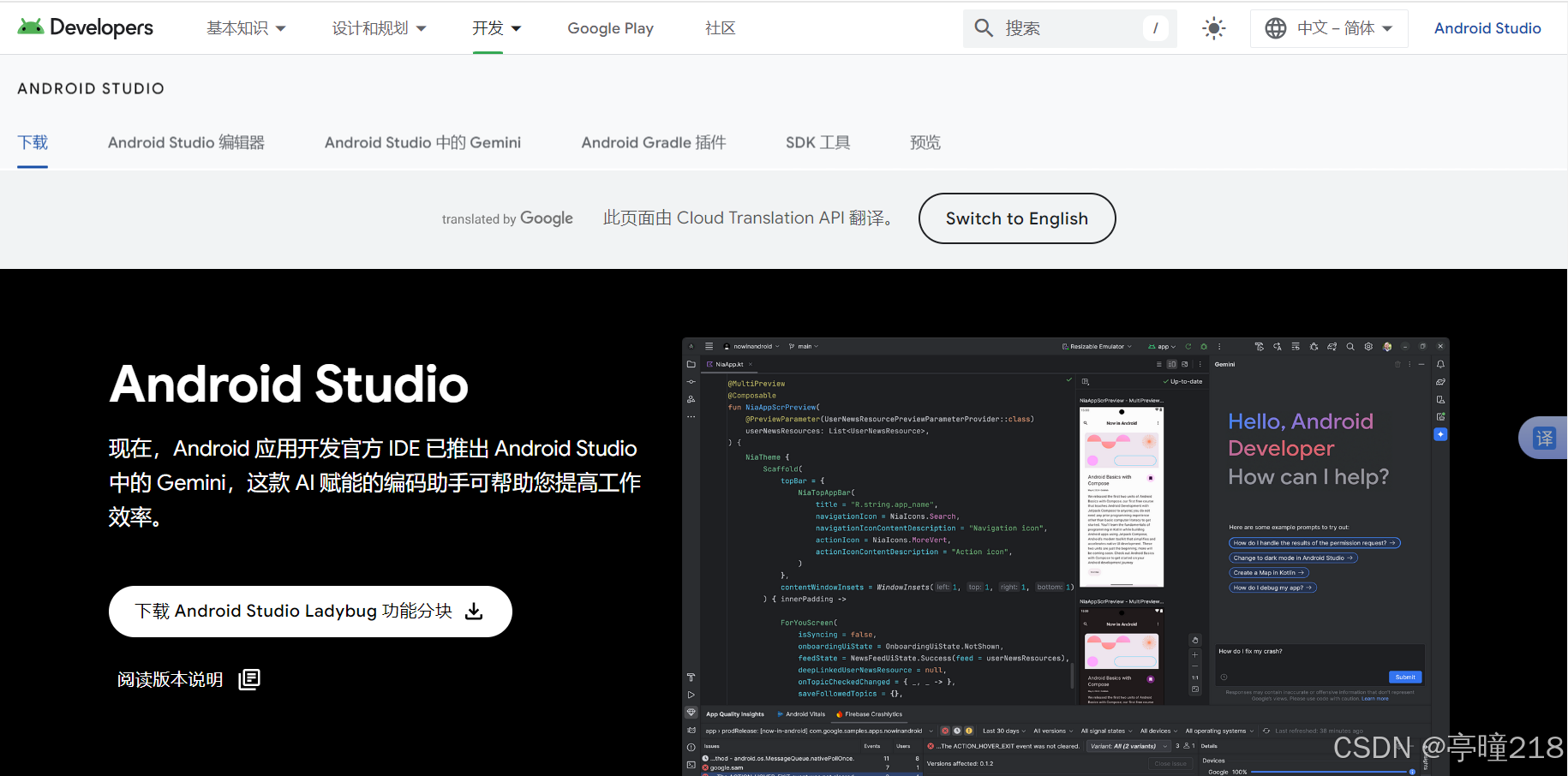1568x776 pixels.
Task: Select the Android Gradle 插件 tab
Action: tap(653, 142)
